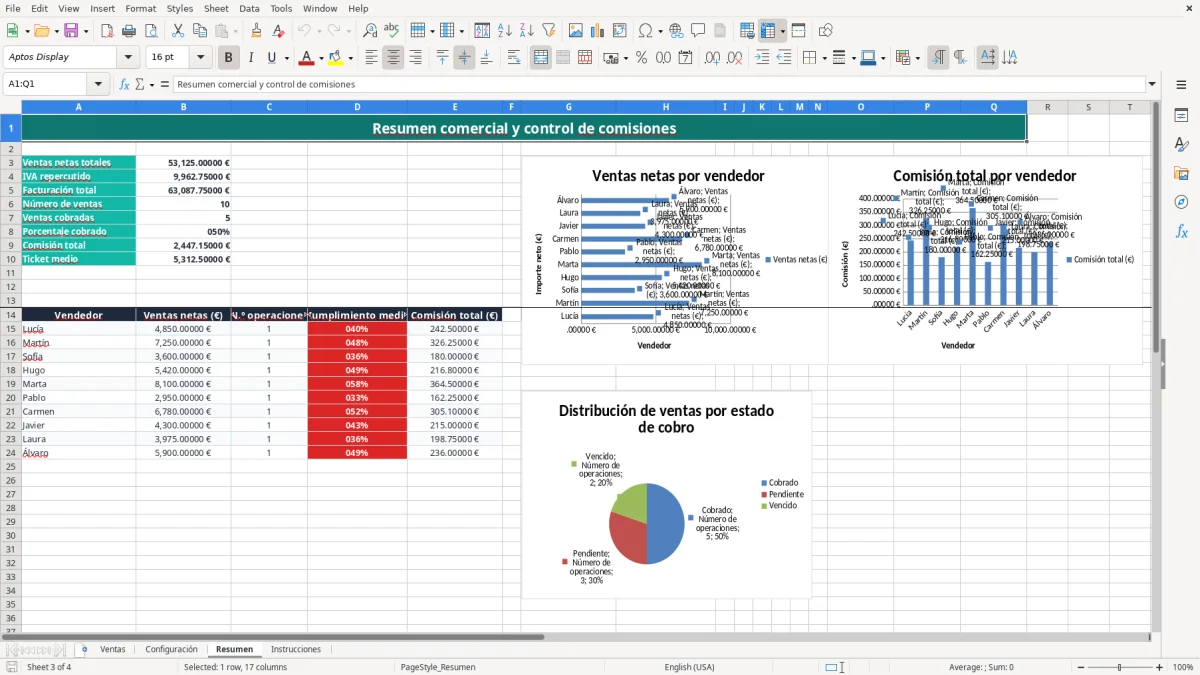
Task: Click the Copy icon
Action: click(199, 31)
